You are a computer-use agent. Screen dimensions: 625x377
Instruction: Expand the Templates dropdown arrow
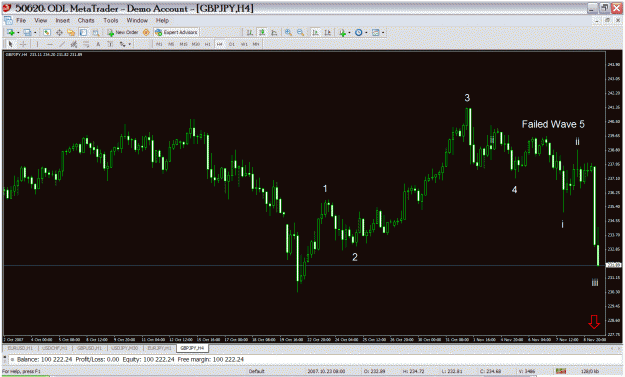tap(383, 32)
